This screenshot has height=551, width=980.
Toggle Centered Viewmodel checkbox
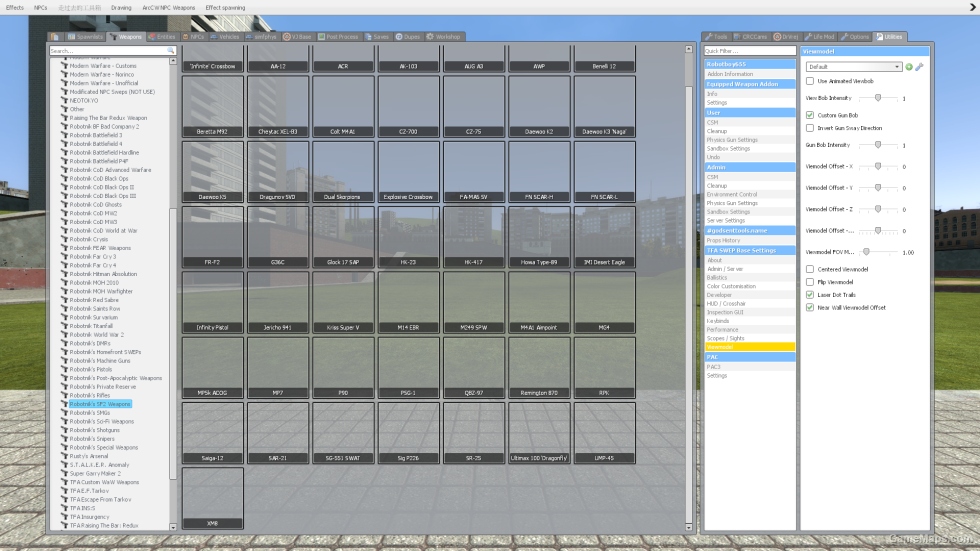tap(810, 269)
